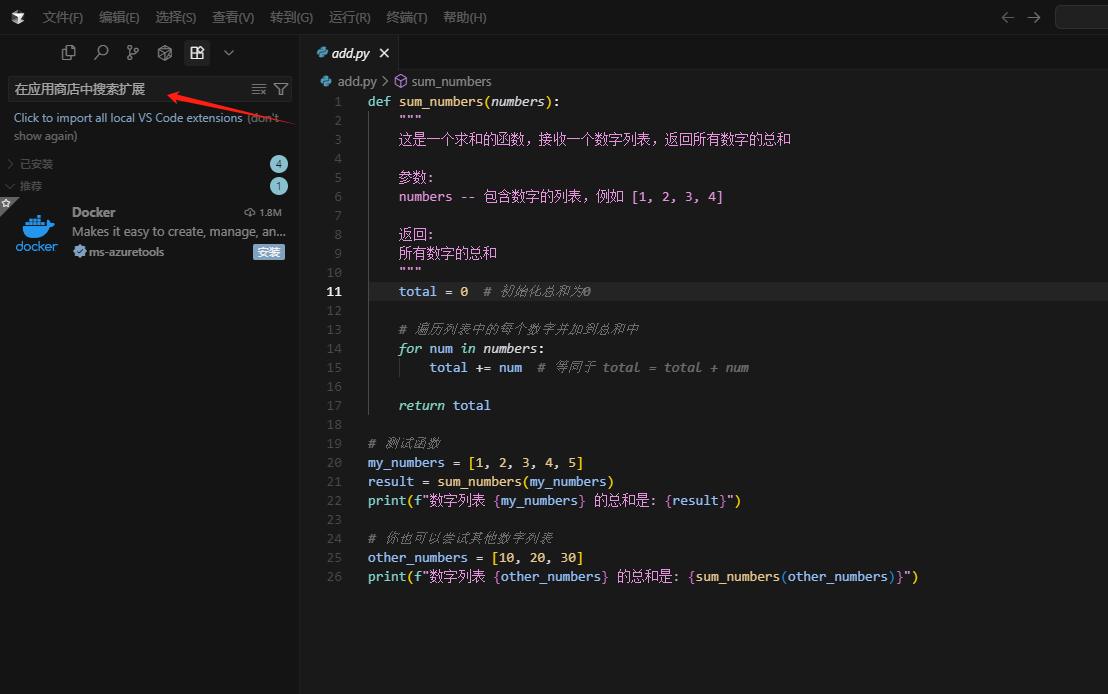
Task: Click line number 11 in the gutter
Action: click(334, 291)
